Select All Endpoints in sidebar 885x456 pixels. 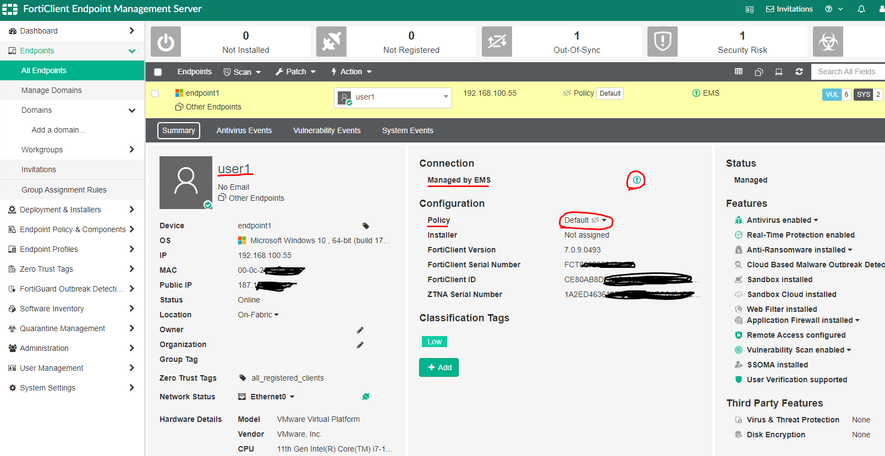72,71
